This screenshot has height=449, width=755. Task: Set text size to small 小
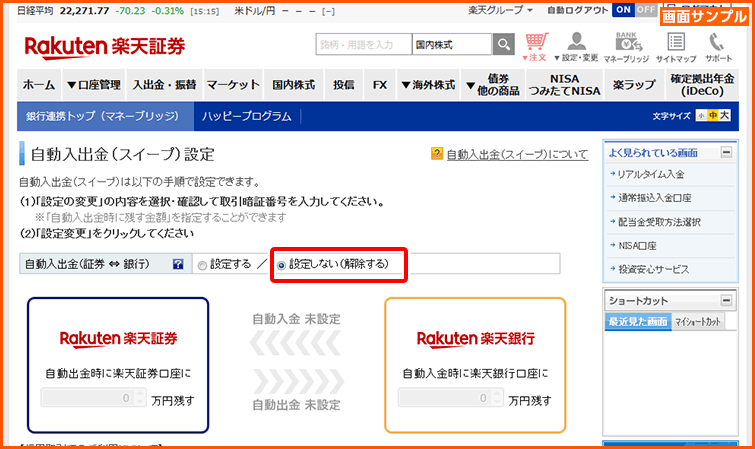click(x=701, y=116)
